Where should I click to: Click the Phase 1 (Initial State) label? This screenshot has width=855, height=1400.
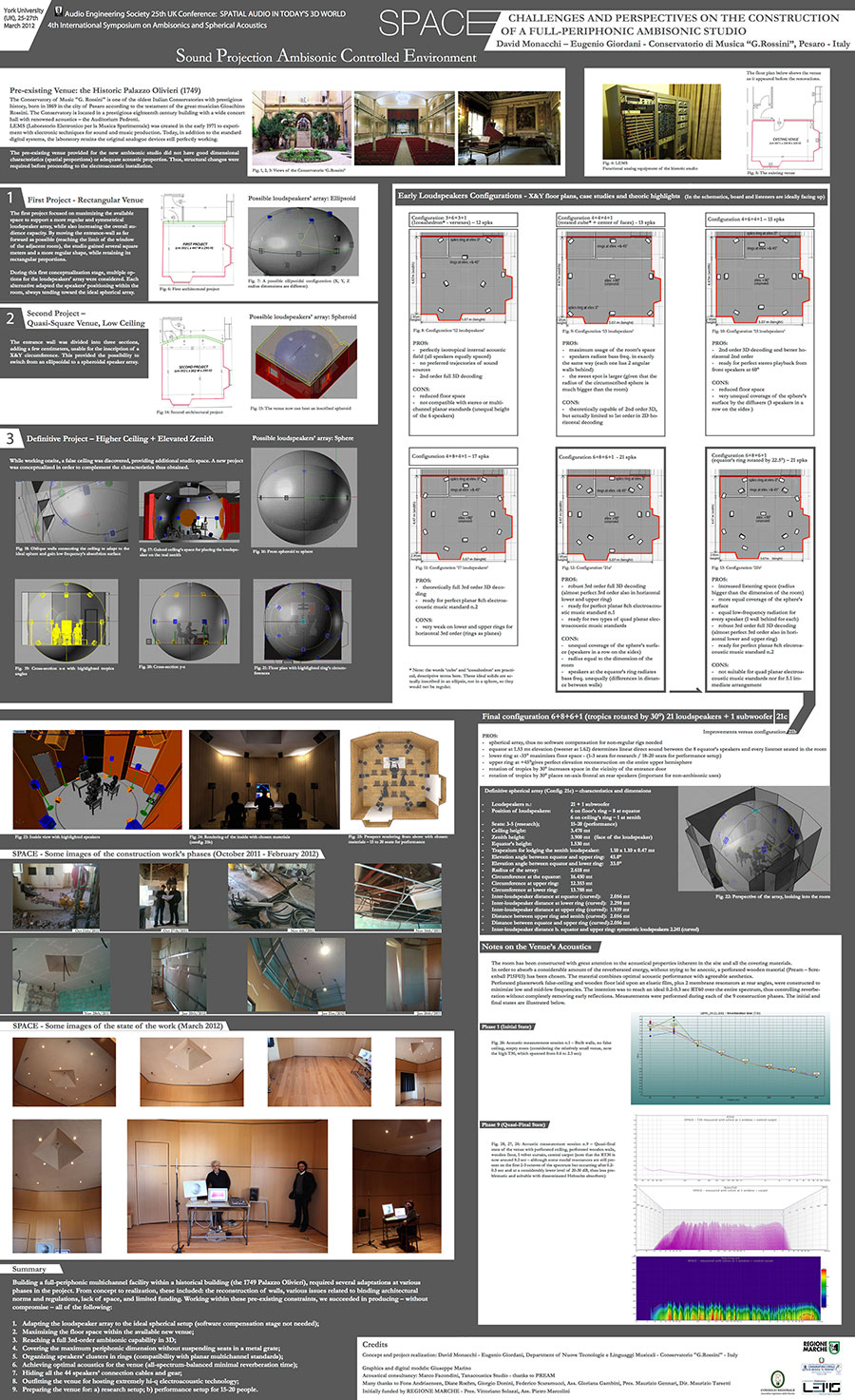click(x=506, y=1027)
